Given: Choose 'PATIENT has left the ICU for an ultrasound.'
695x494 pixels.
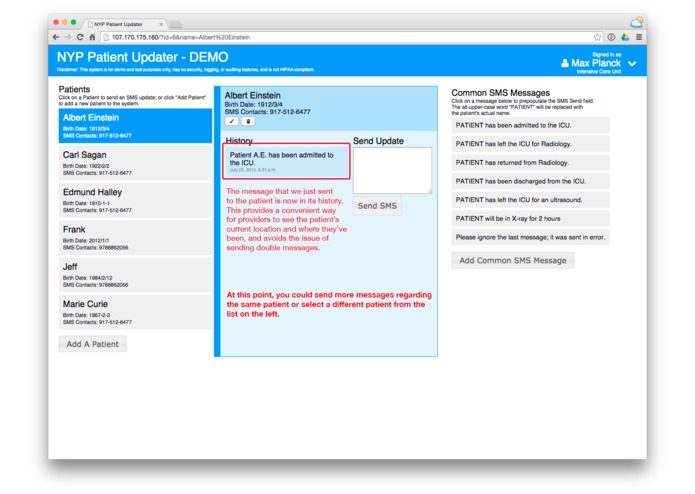Looking at the screenshot, I should tap(531, 200).
